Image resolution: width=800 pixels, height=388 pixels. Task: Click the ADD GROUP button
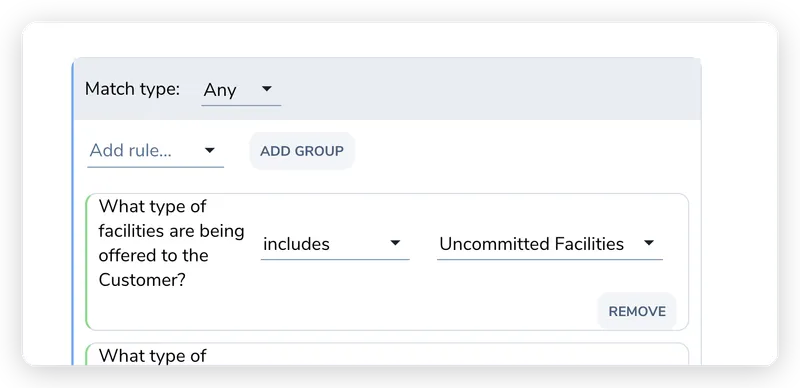[302, 151]
